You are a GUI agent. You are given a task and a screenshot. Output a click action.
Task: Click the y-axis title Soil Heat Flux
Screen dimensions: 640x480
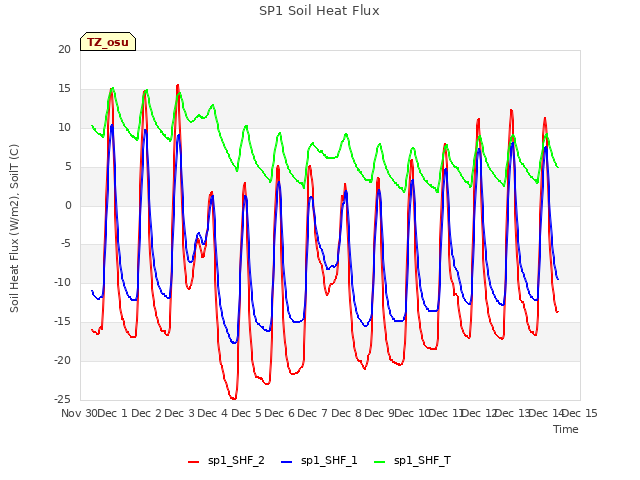tap(14, 228)
